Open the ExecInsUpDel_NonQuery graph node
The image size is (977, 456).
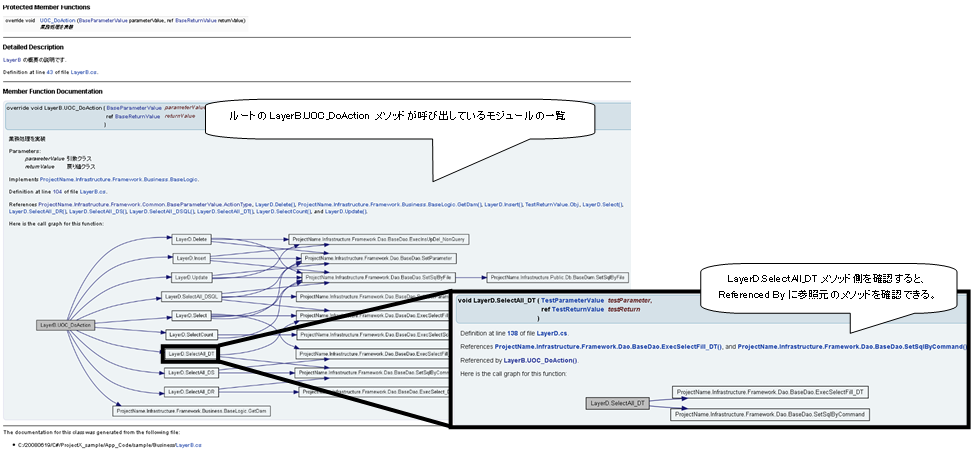(x=379, y=240)
